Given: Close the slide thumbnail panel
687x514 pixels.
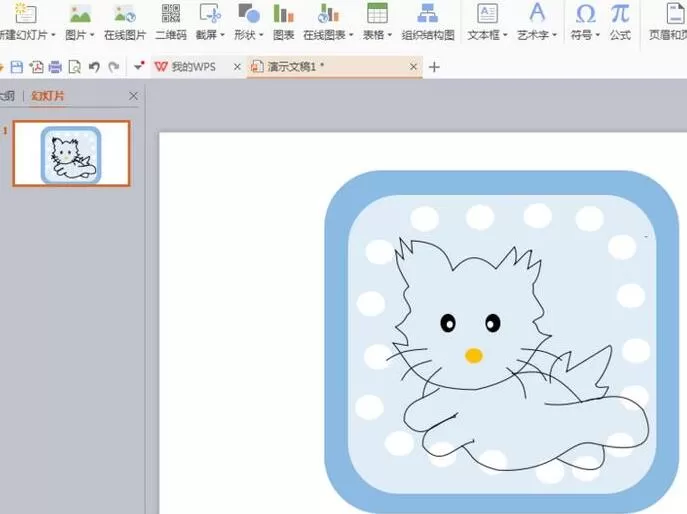Looking at the screenshot, I should click(x=134, y=96).
